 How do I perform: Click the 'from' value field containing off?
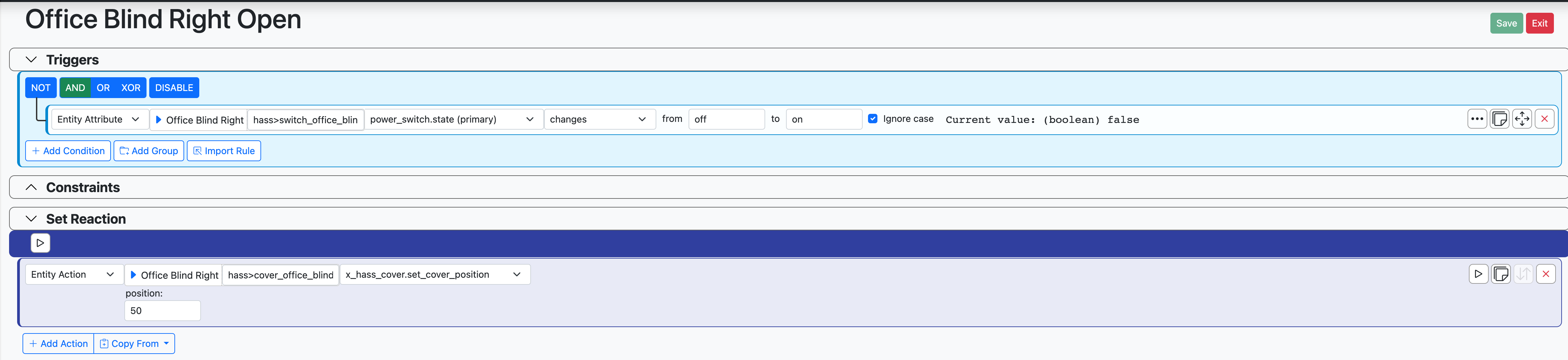pos(726,119)
